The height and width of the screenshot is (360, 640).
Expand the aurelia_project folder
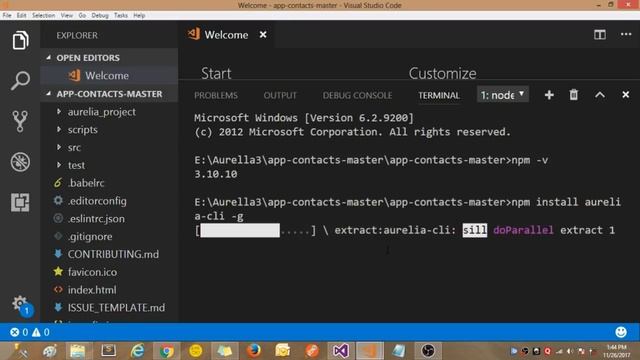click(x=109, y=112)
